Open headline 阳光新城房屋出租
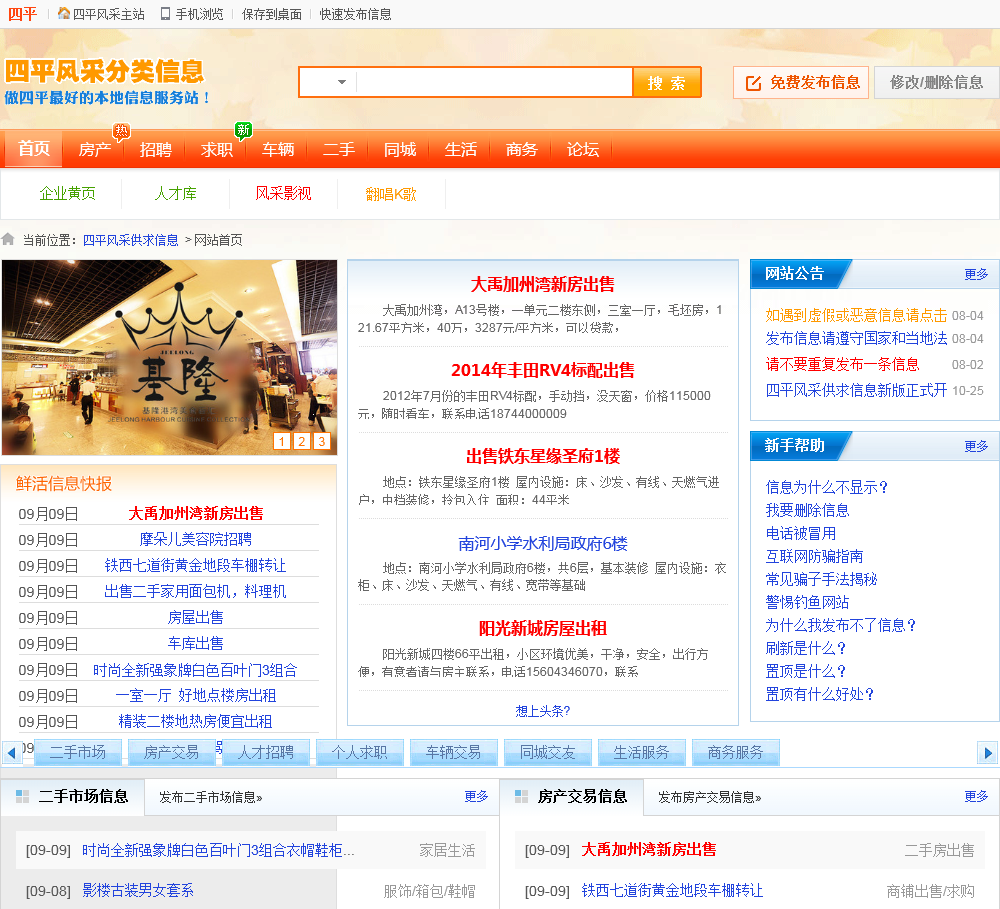This screenshot has width=1000, height=909. pos(543,628)
